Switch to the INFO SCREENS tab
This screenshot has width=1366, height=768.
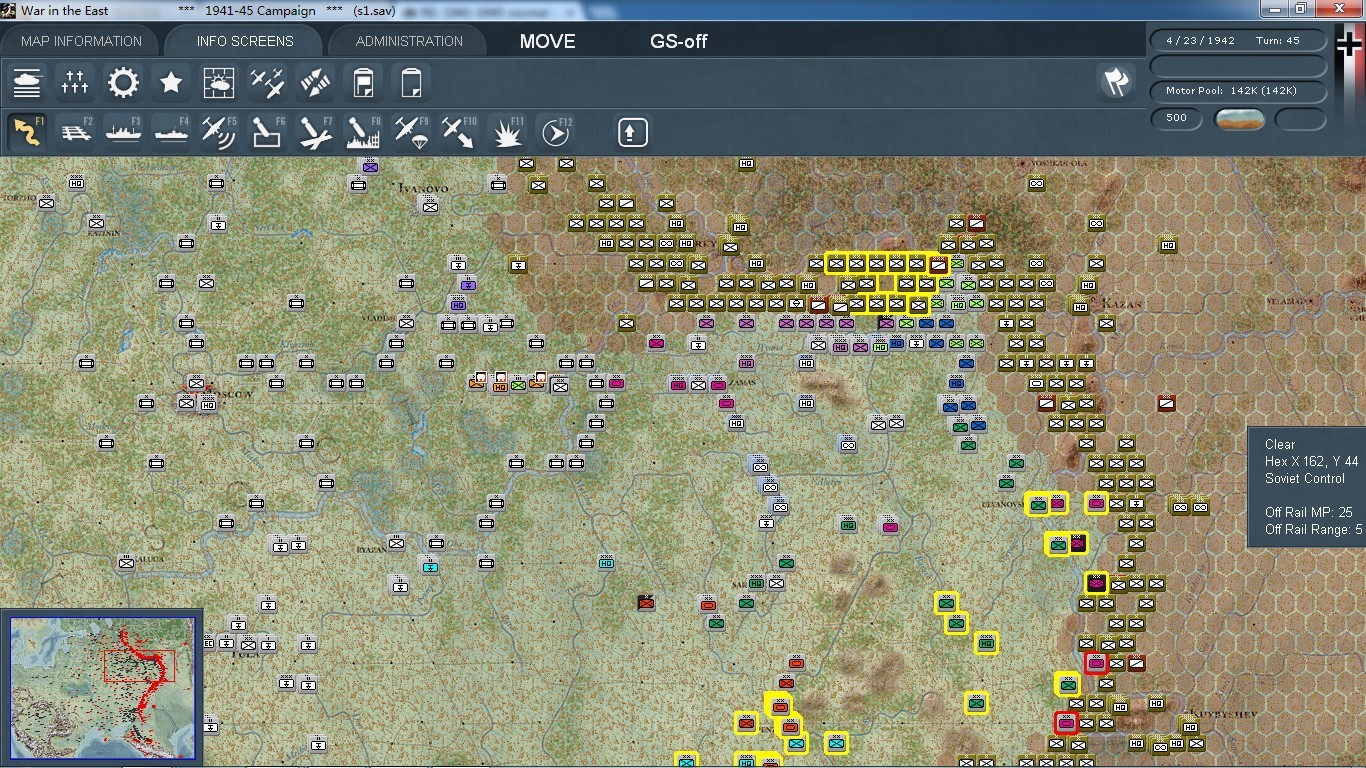pyautogui.click(x=245, y=41)
